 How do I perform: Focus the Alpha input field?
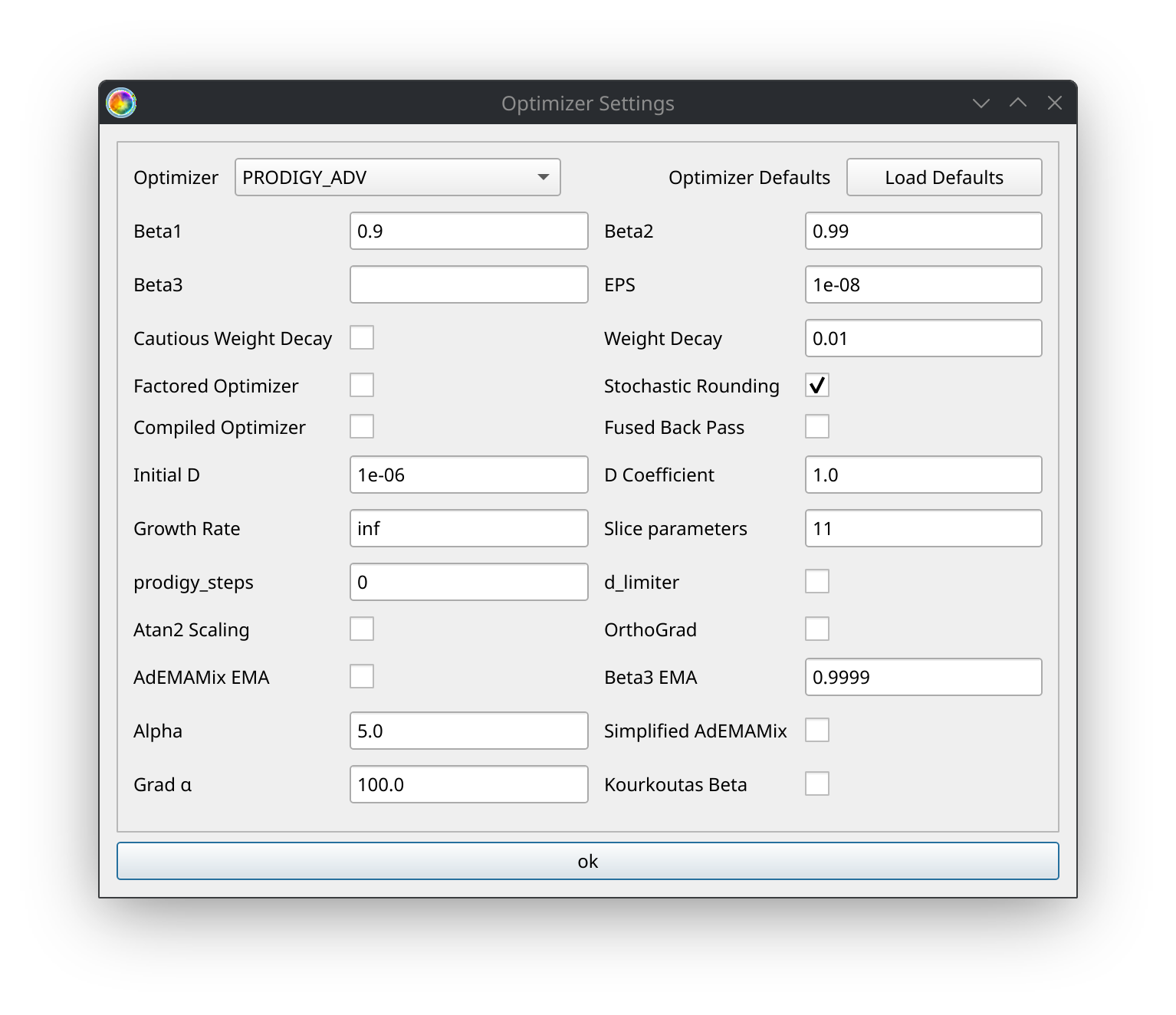469,731
